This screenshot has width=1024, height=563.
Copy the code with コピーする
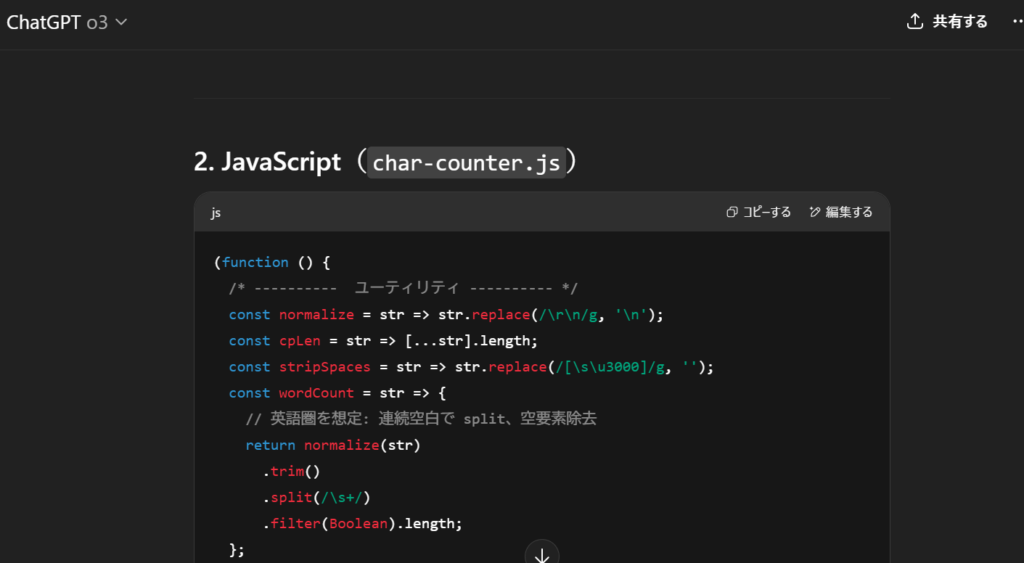758,212
